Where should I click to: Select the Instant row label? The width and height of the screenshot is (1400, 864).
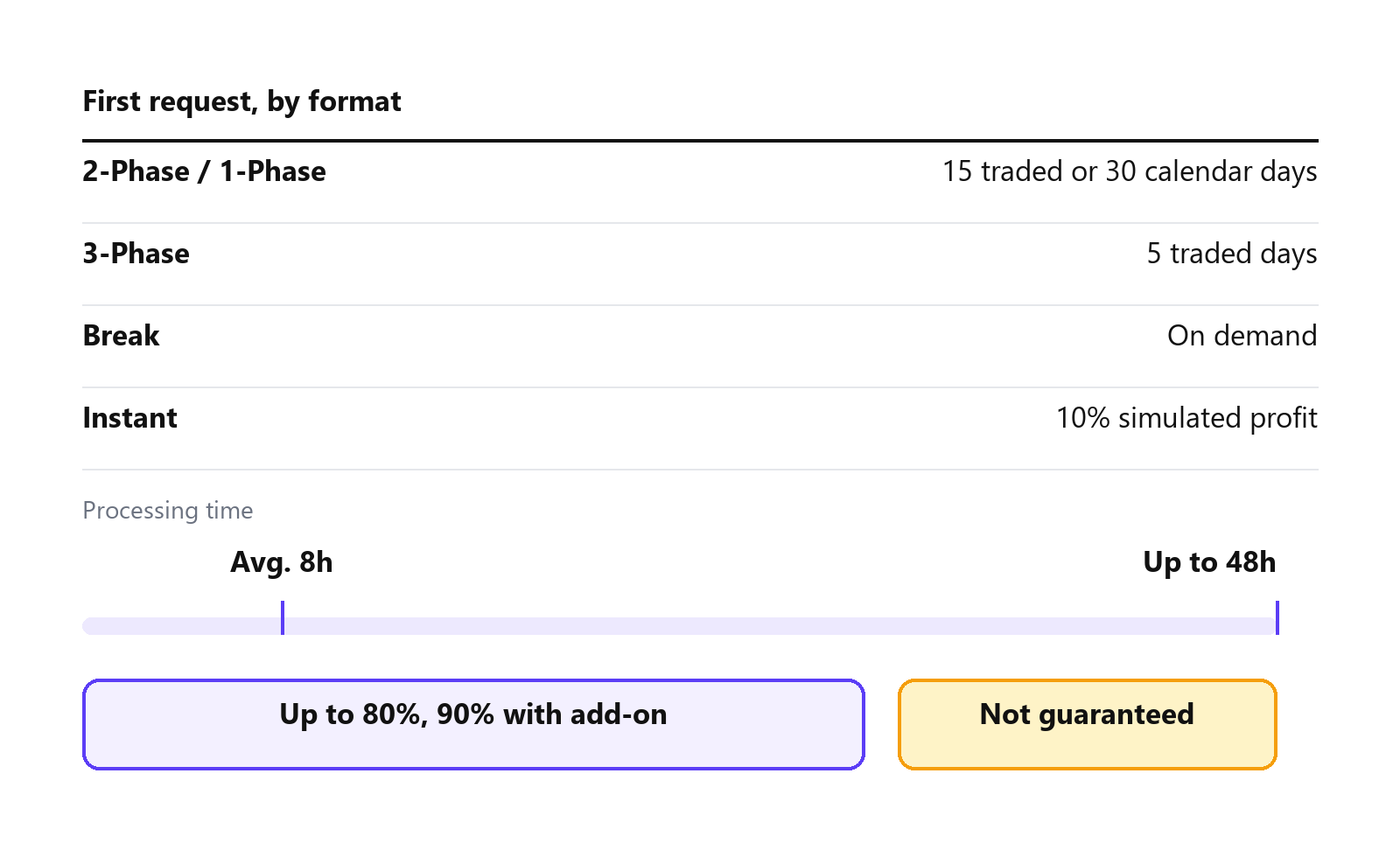click(x=129, y=418)
